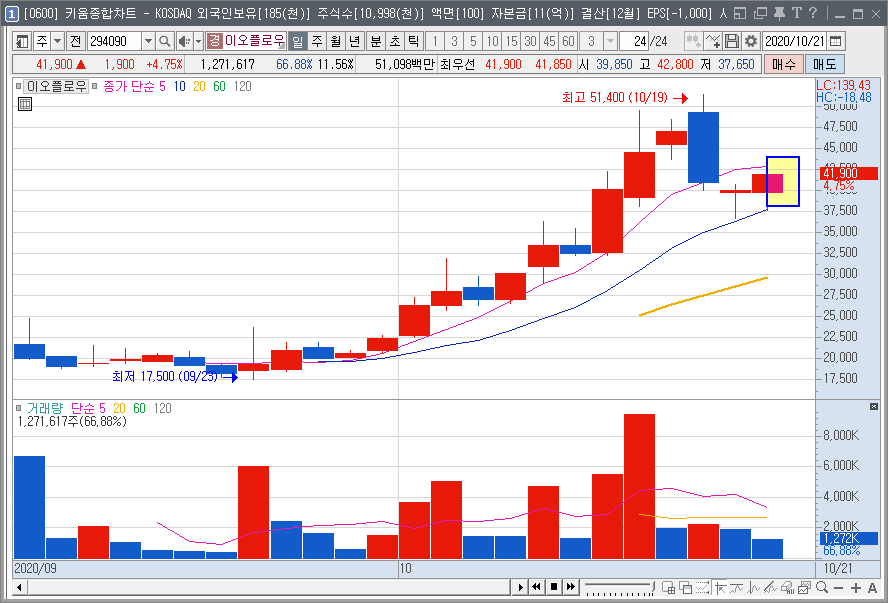
Task: Click the bottom toolbar magnifier zoom icon
Action: click(x=822, y=588)
